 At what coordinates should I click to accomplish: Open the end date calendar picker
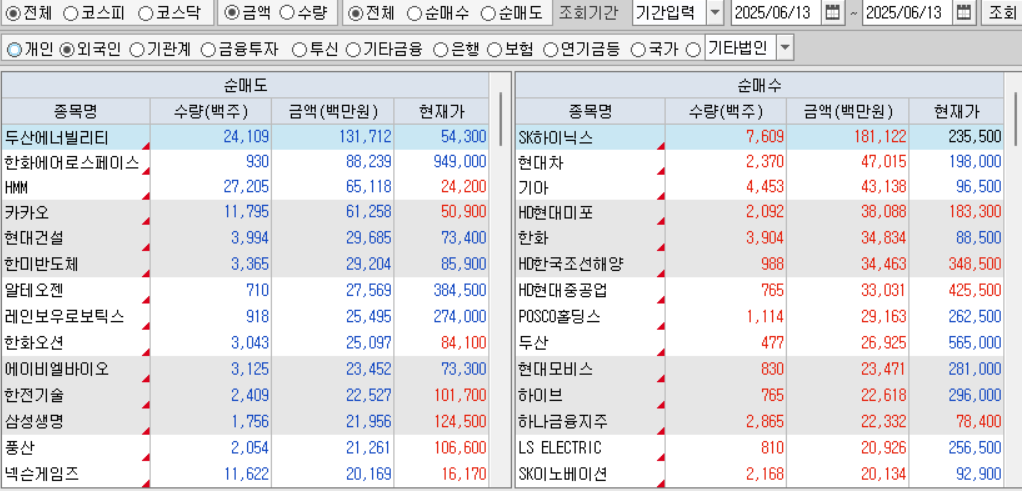click(965, 12)
